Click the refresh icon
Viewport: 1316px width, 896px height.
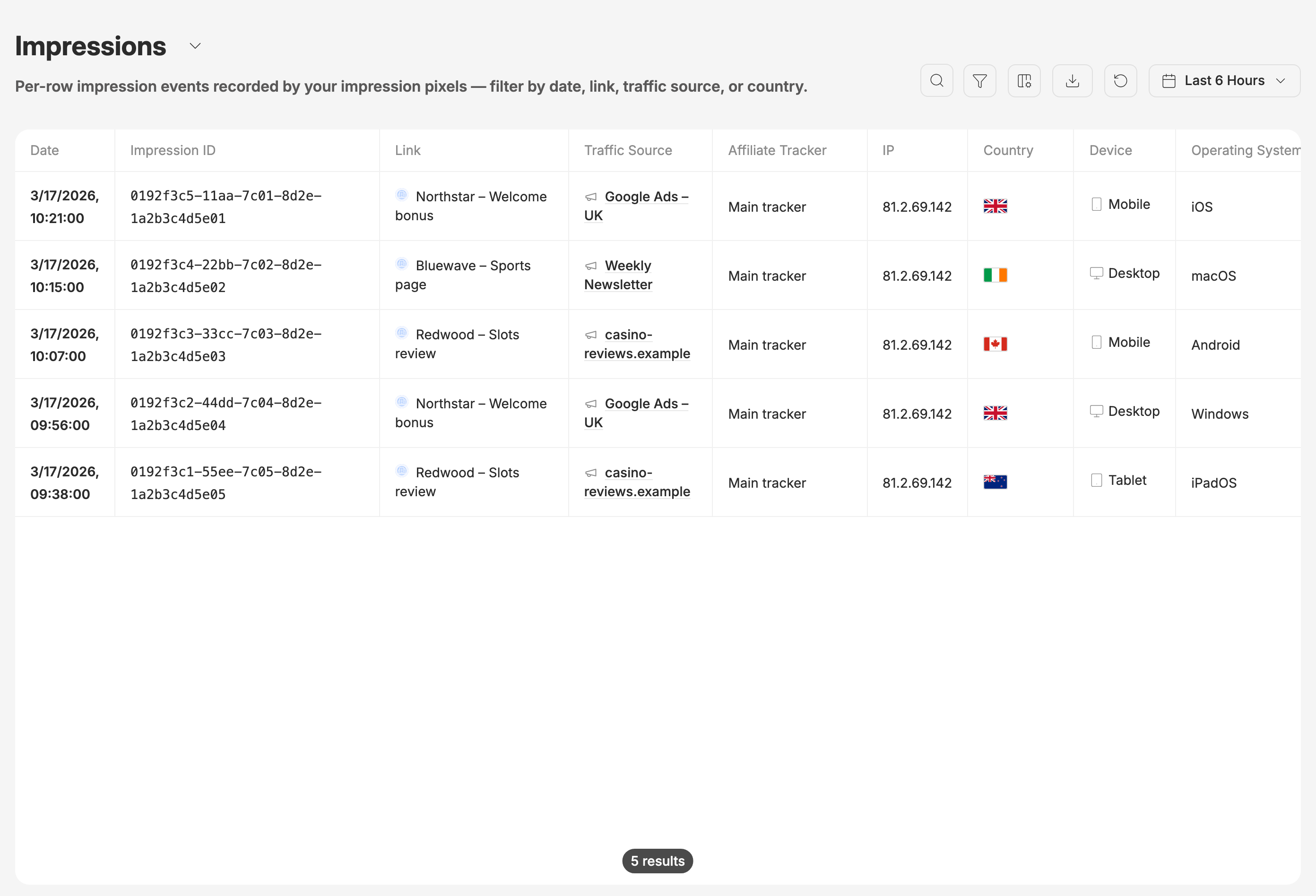coord(1120,81)
